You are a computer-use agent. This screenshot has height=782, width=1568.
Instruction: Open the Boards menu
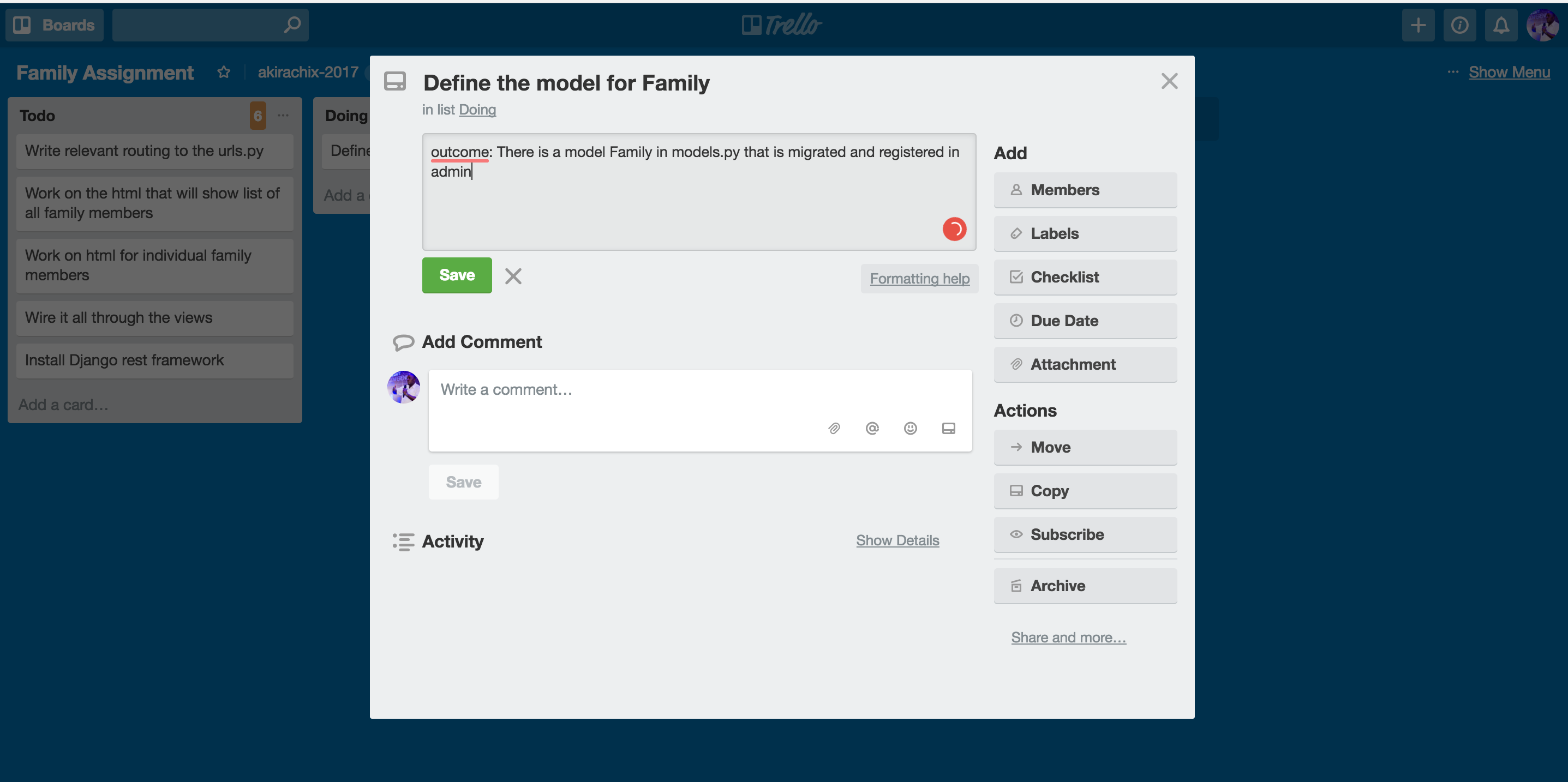pos(55,25)
